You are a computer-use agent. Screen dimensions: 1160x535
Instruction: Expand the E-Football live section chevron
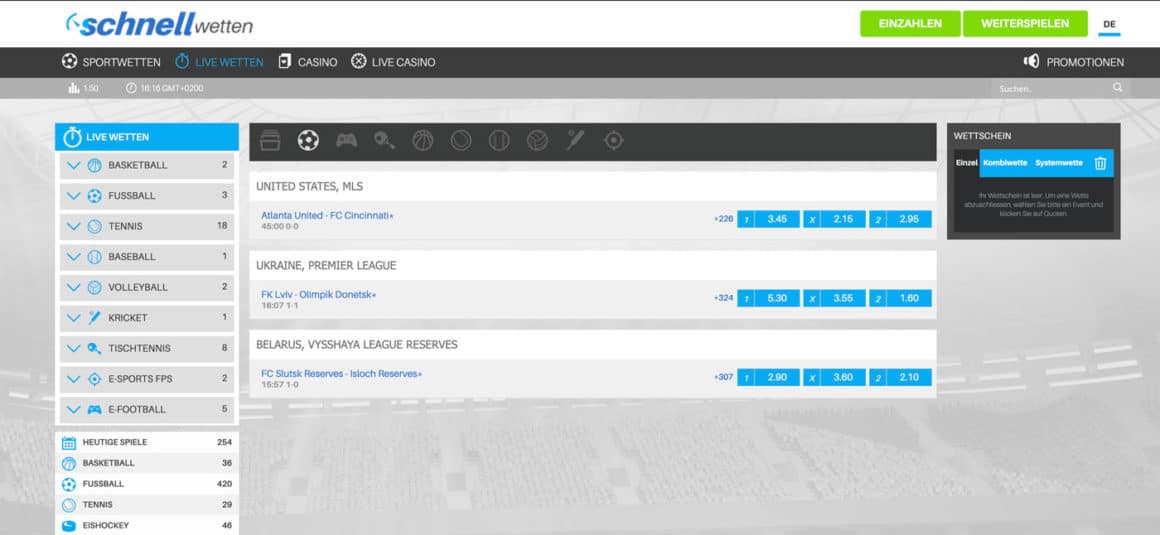(x=73, y=409)
